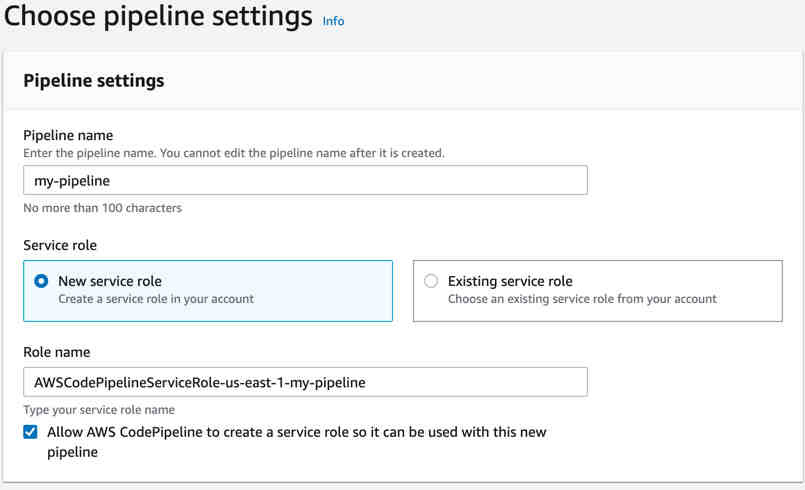Viewport: 805px width, 490px height.
Task: Click the 'No more than 100 characters' hint
Action: click(102, 208)
